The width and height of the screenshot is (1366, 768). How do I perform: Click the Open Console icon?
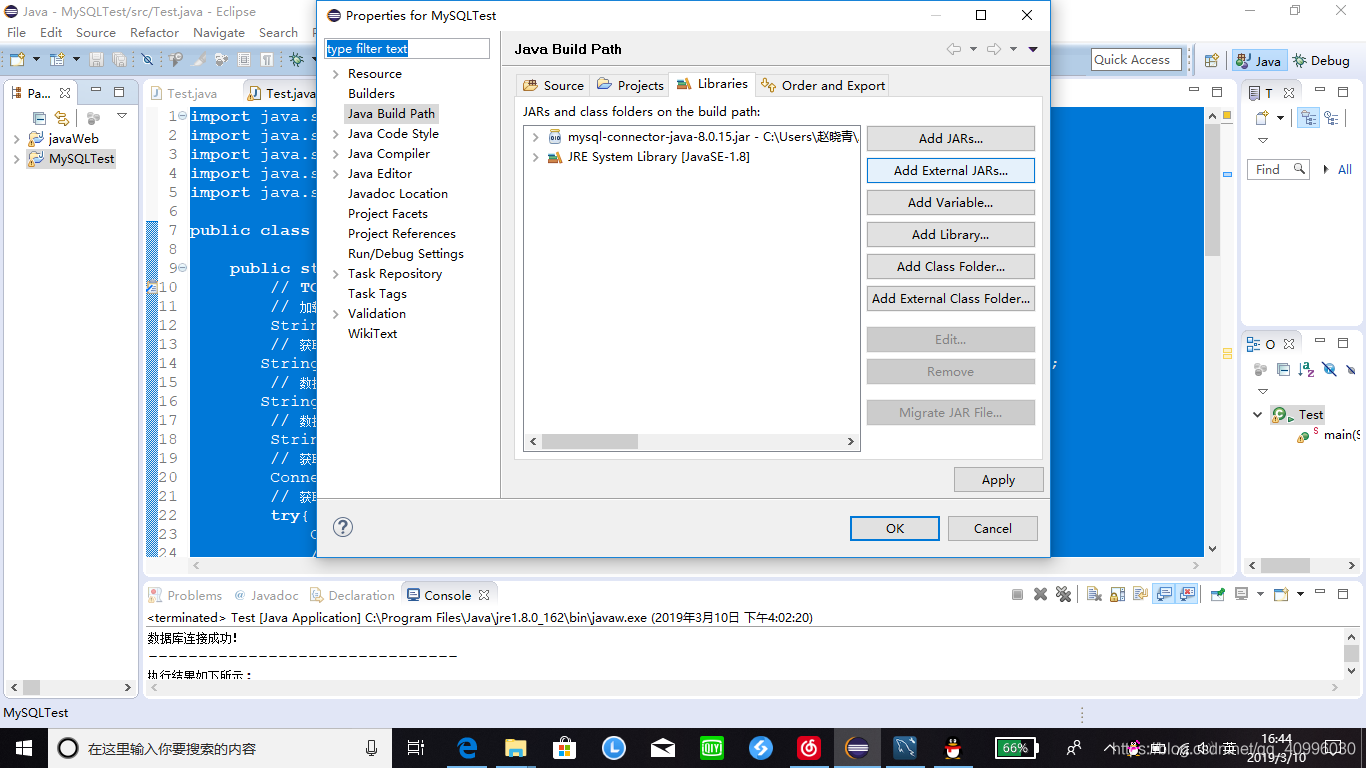(x=1281, y=594)
